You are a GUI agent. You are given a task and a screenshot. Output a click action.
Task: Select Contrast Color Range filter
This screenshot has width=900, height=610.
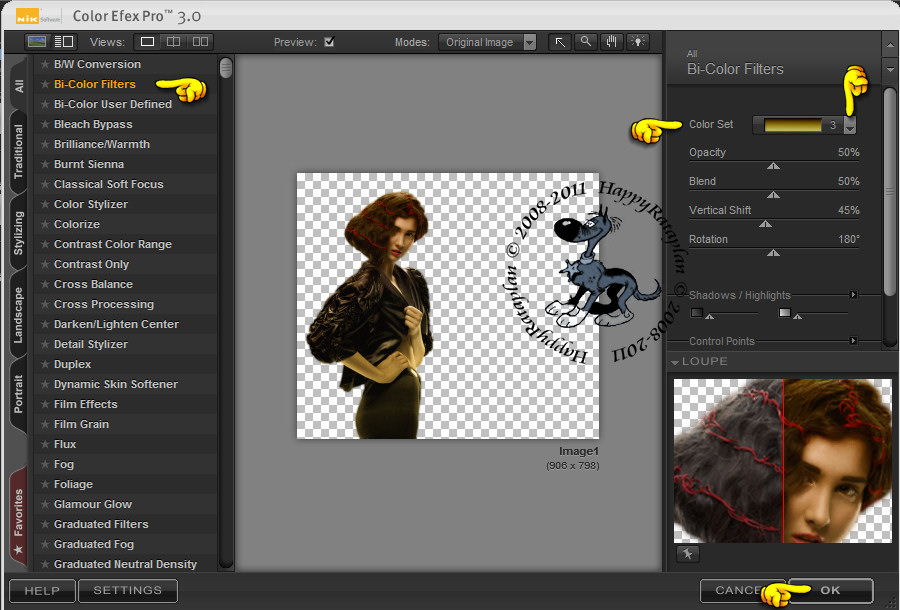pos(112,244)
